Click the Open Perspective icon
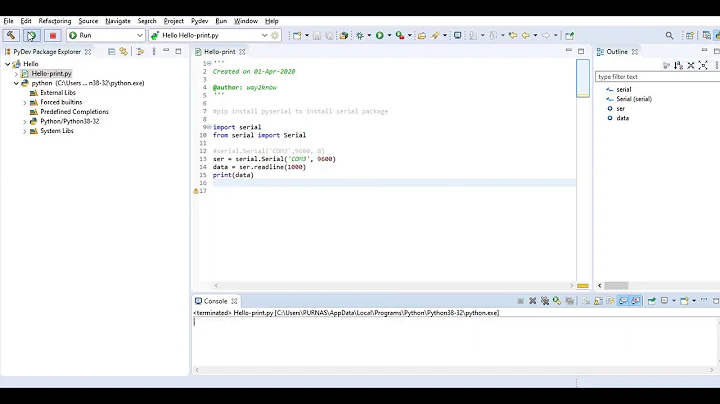The width and height of the screenshot is (720, 404). click(690, 35)
